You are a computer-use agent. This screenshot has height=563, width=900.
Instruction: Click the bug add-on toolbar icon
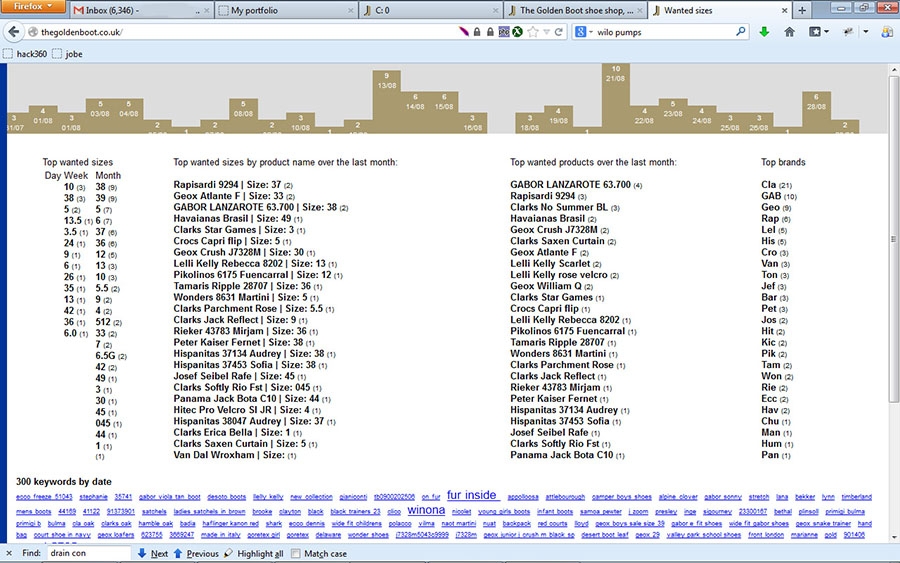tap(848, 32)
